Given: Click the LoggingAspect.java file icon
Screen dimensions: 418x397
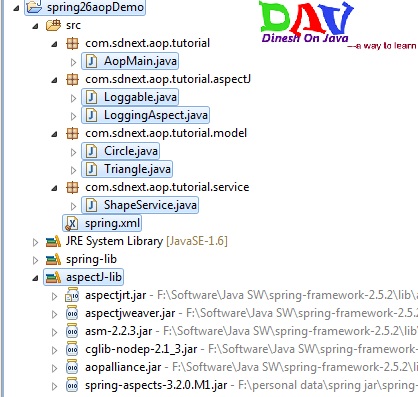Looking at the screenshot, I should 91,115.
